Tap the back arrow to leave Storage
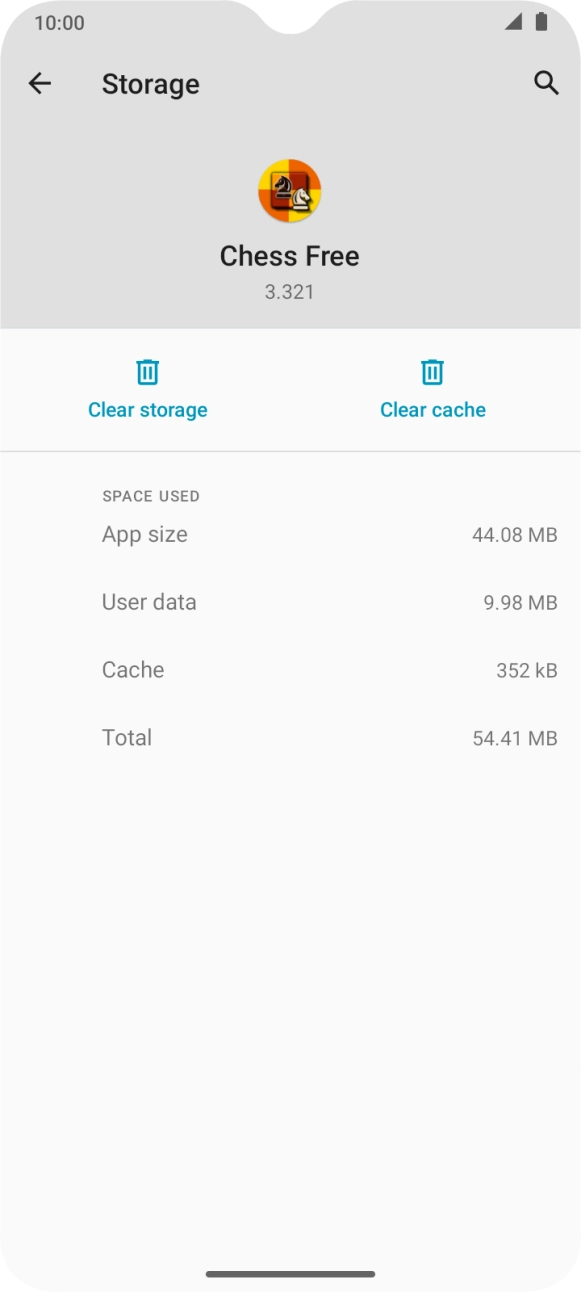Viewport: 581px width, 1292px height. (40, 83)
